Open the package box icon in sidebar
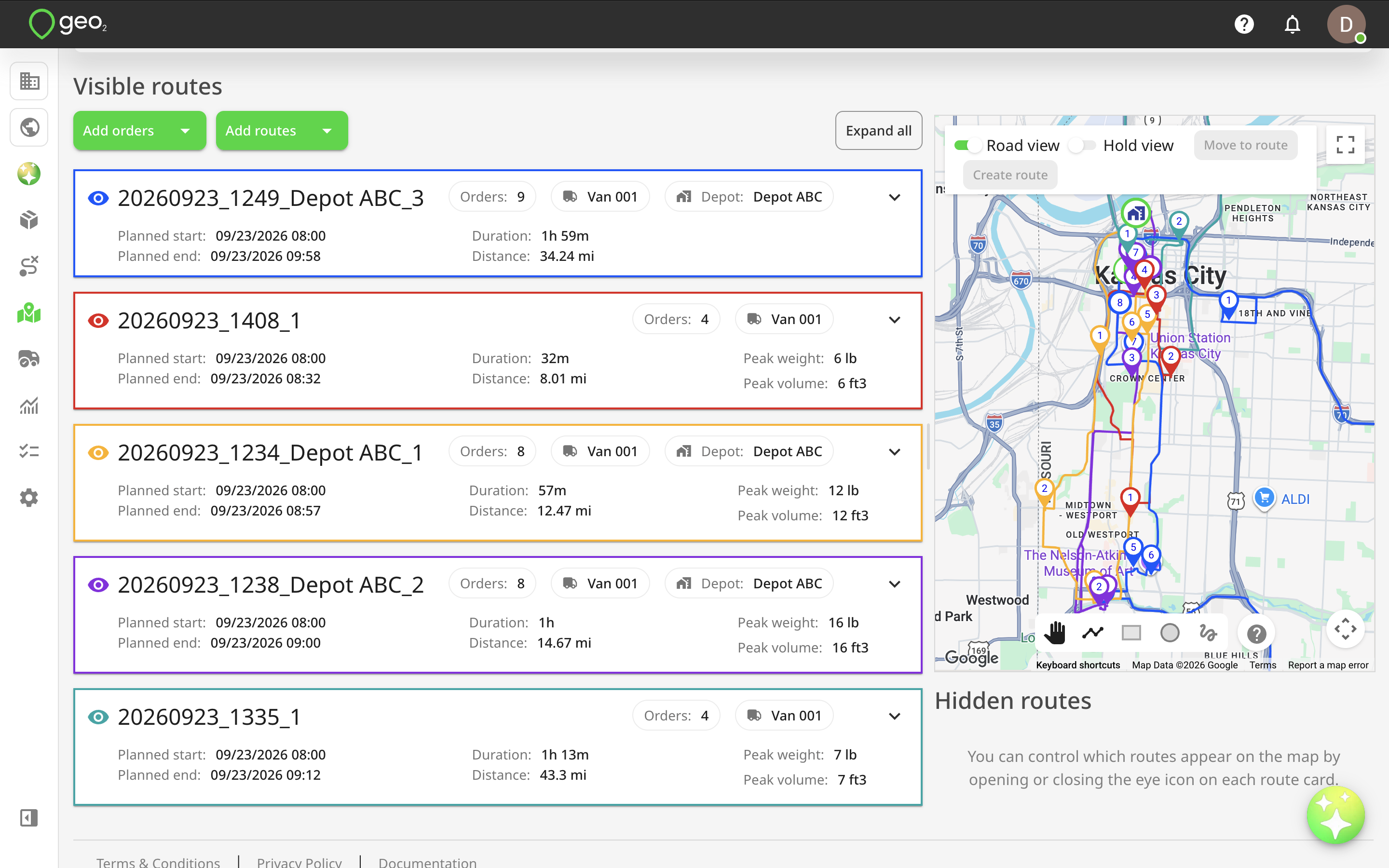The image size is (1389, 868). click(x=29, y=220)
